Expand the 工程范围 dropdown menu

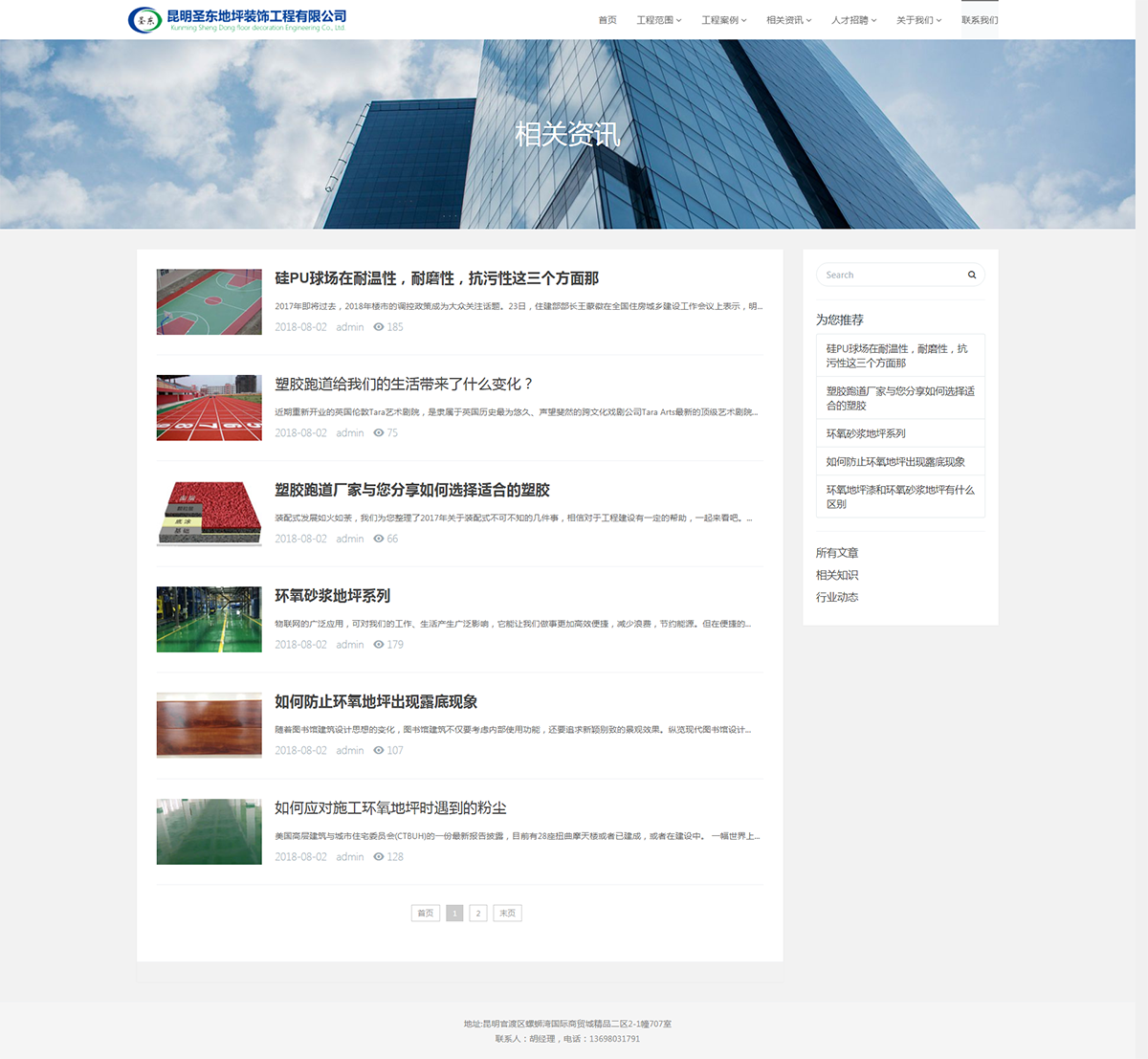(x=658, y=19)
